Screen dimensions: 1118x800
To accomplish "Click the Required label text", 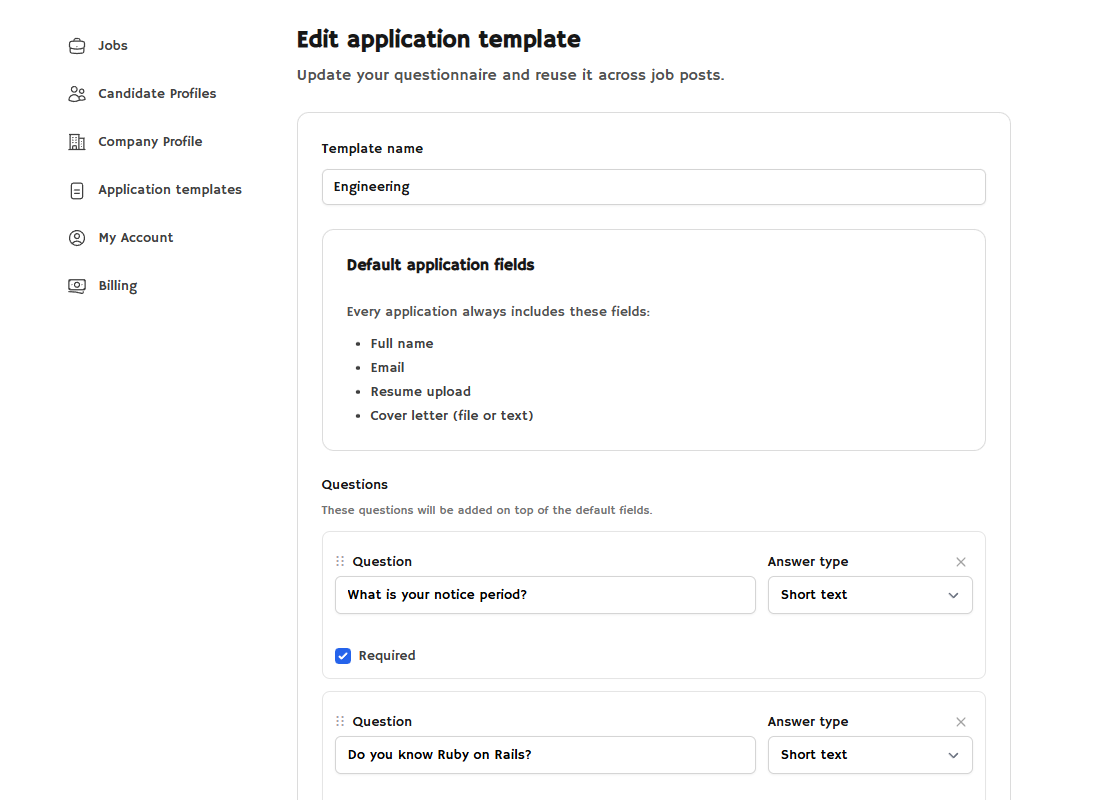I will (388, 655).
